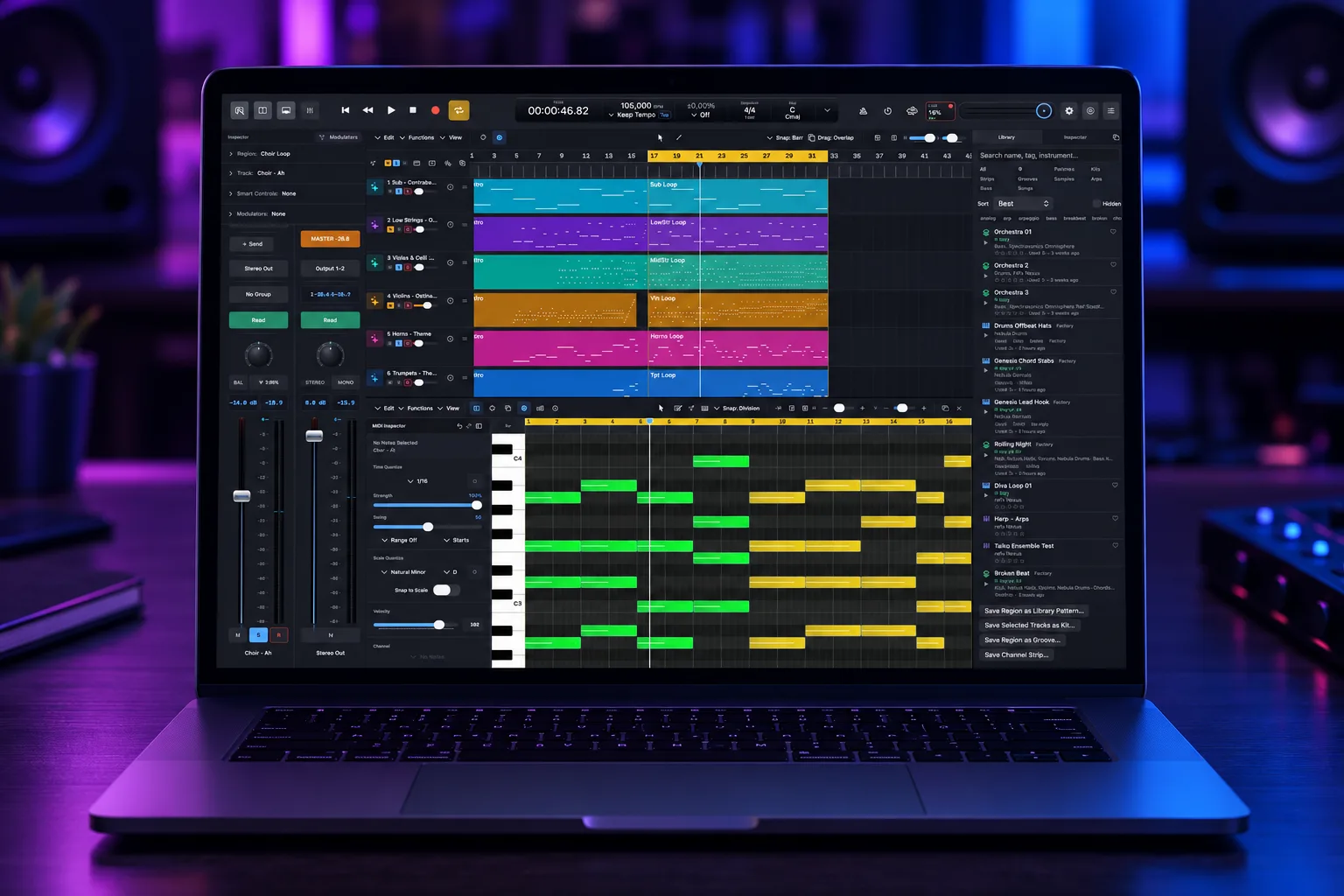
Task: Open the Sort Best dropdown
Action: [1022, 204]
